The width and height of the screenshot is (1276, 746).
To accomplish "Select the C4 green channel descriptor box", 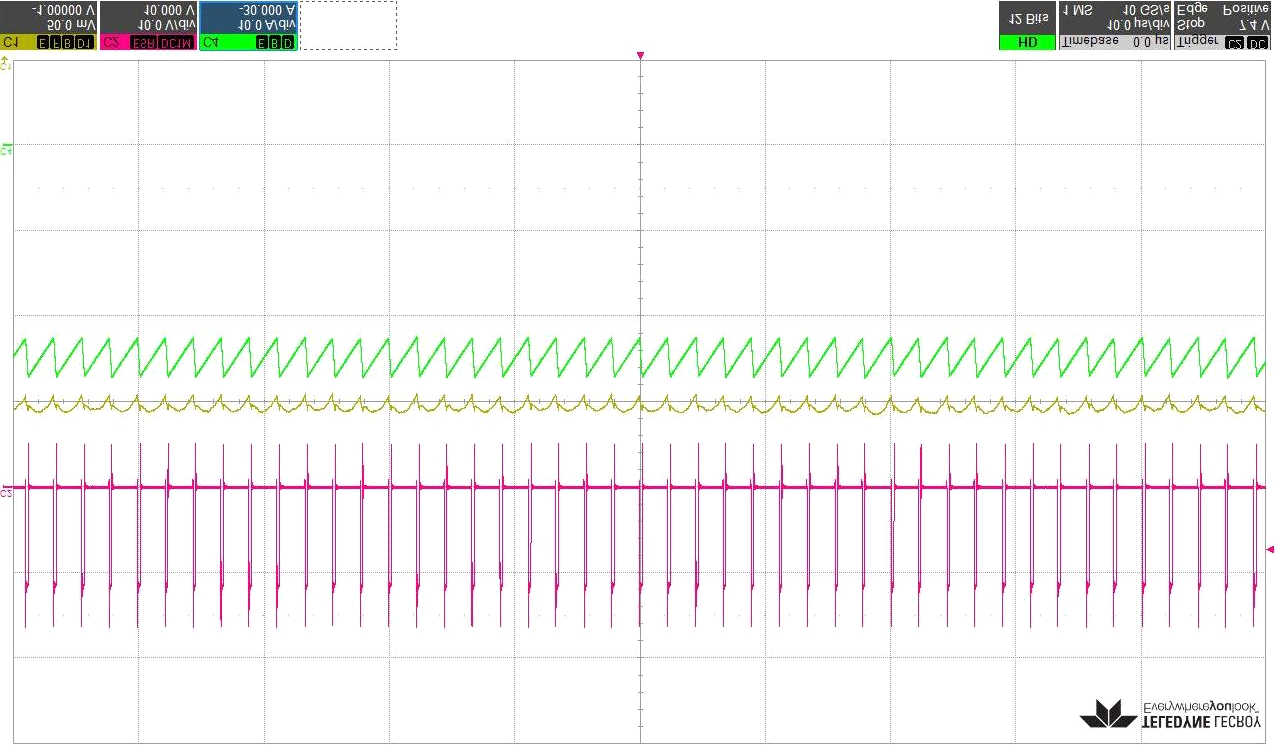I will point(247,25).
